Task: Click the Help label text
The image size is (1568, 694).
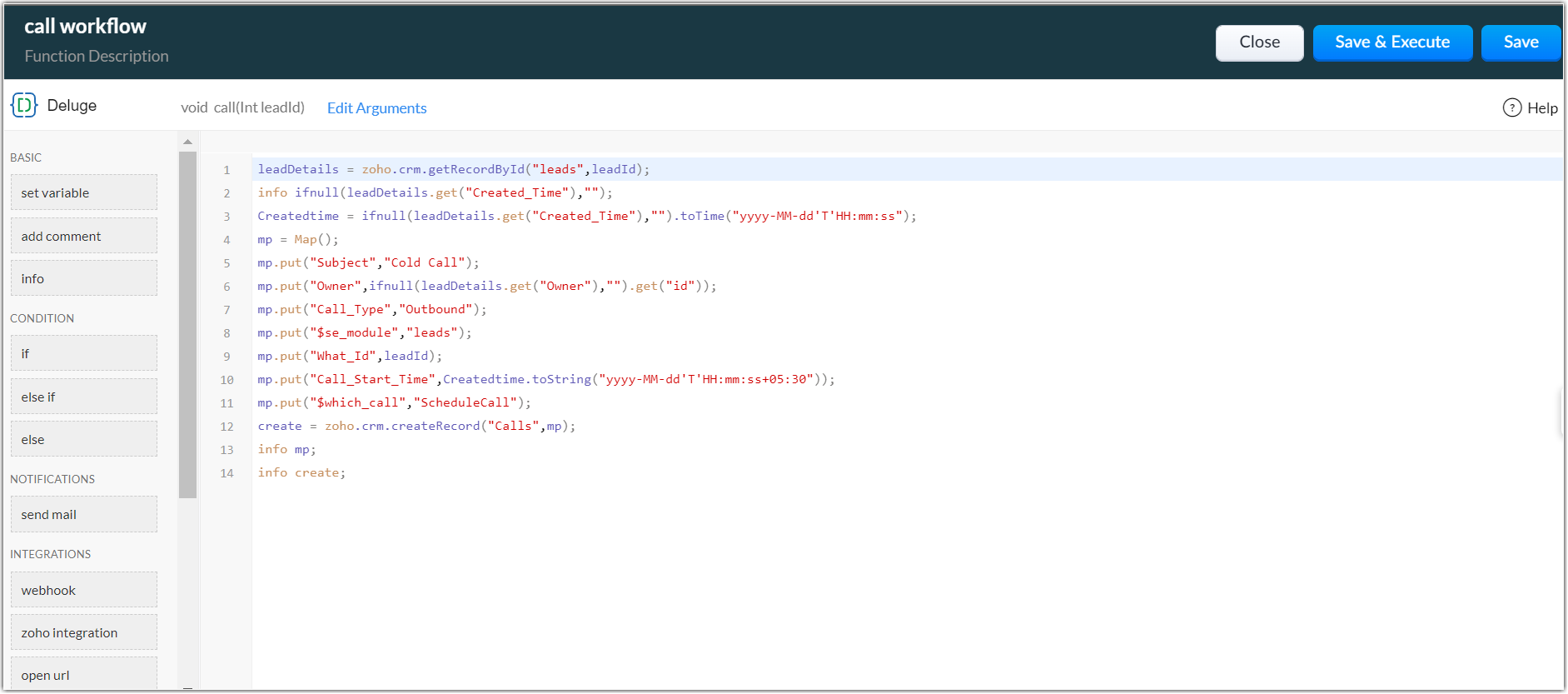Action: click(1542, 108)
